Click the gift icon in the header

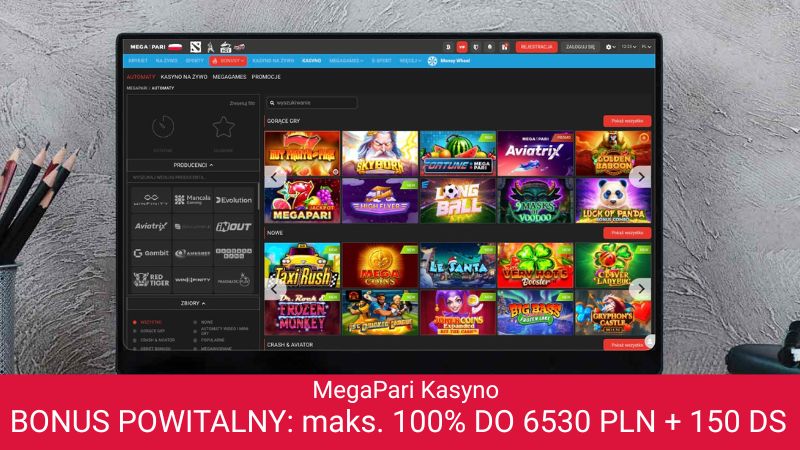pyautogui.click(x=504, y=47)
